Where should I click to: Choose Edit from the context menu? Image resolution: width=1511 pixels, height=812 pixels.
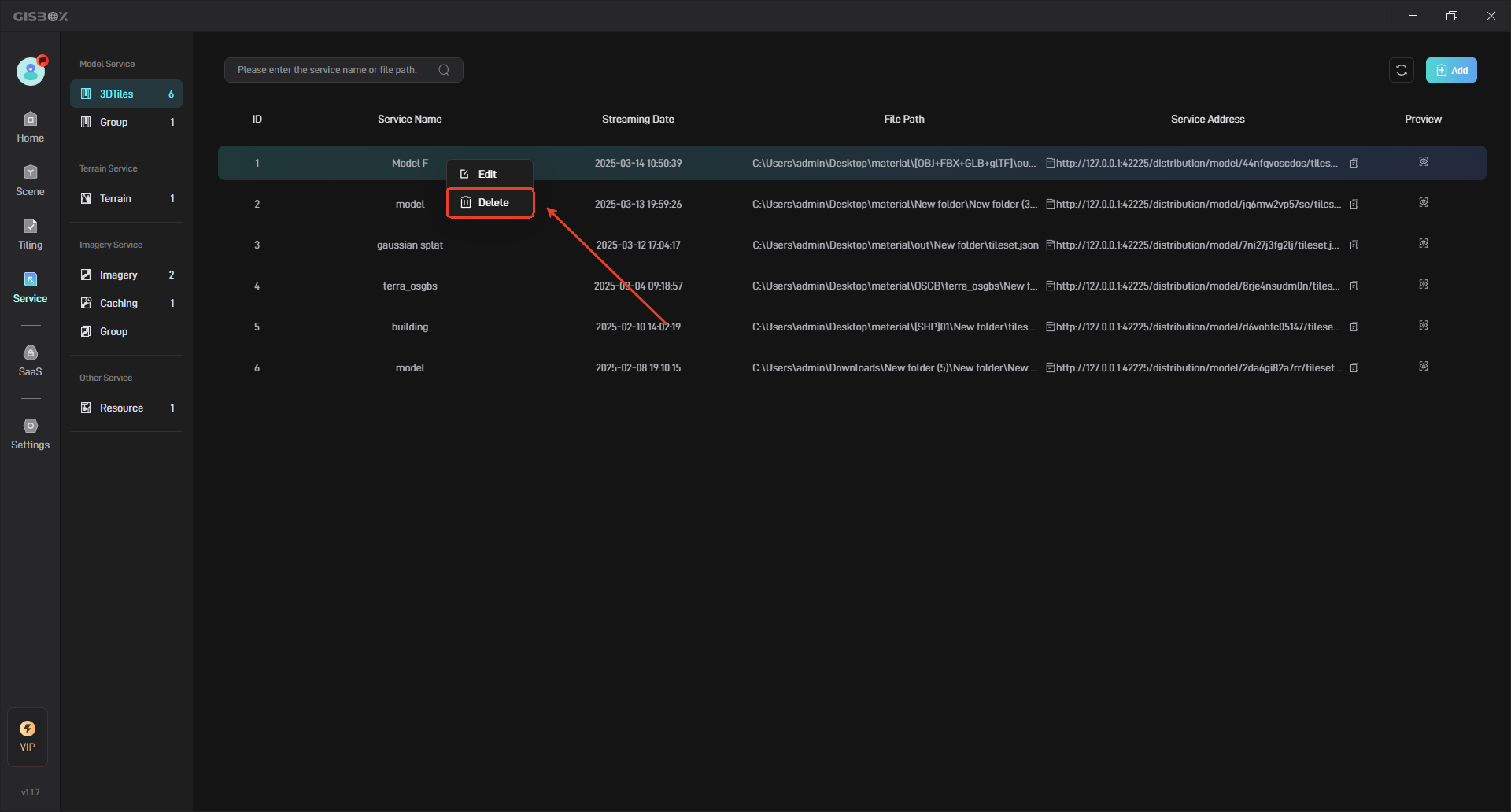(490, 174)
